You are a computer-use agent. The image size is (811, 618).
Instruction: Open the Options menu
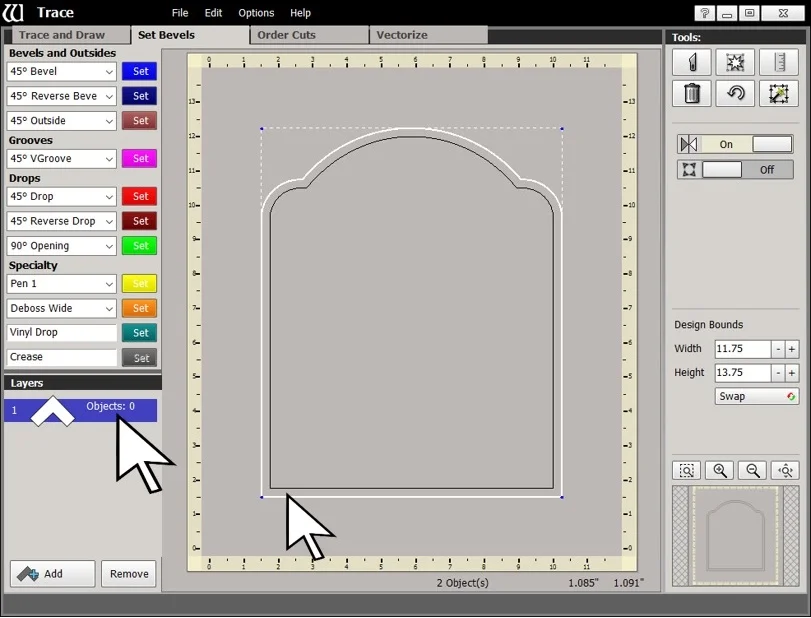[255, 12]
